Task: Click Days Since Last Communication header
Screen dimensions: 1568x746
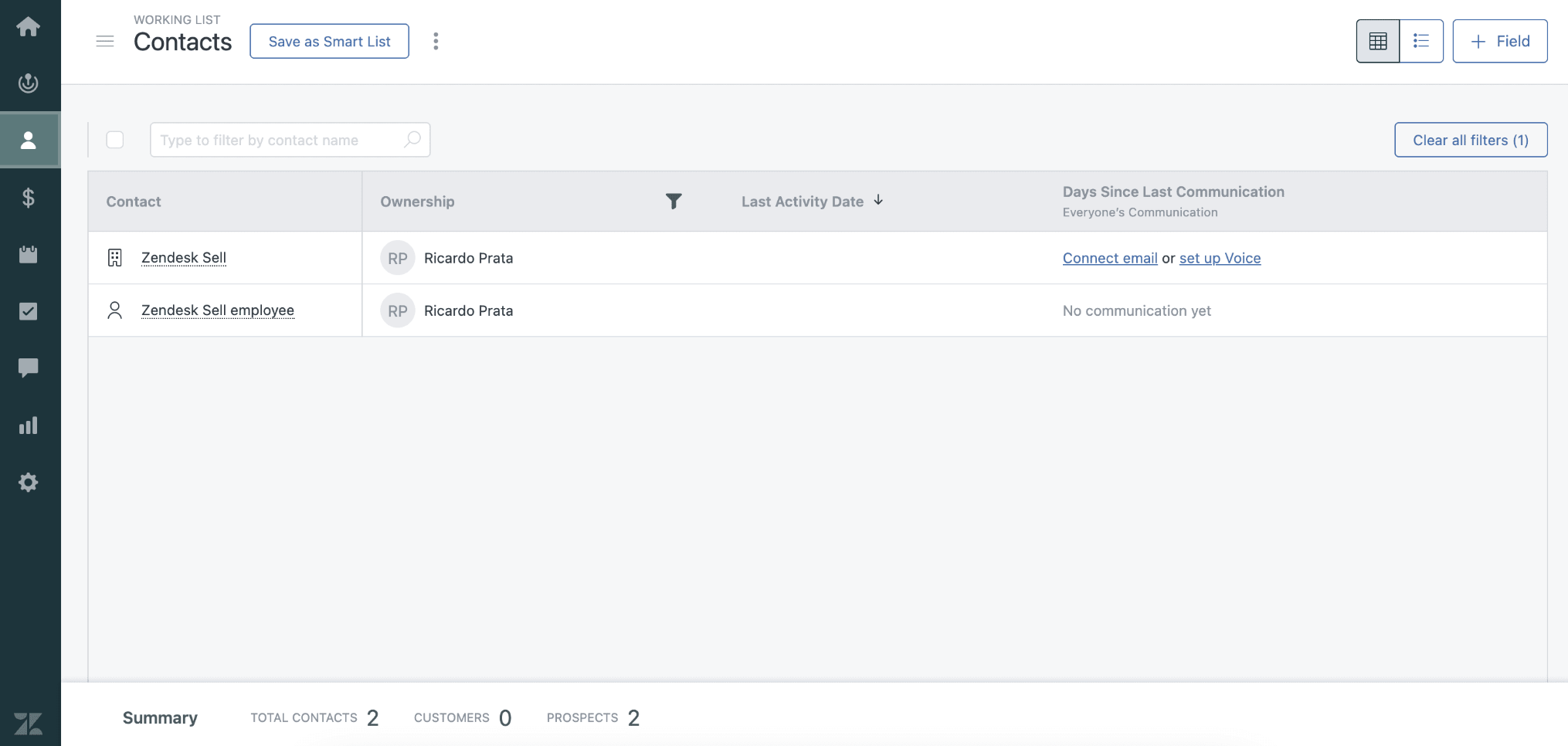Action: click(1173, 192)
